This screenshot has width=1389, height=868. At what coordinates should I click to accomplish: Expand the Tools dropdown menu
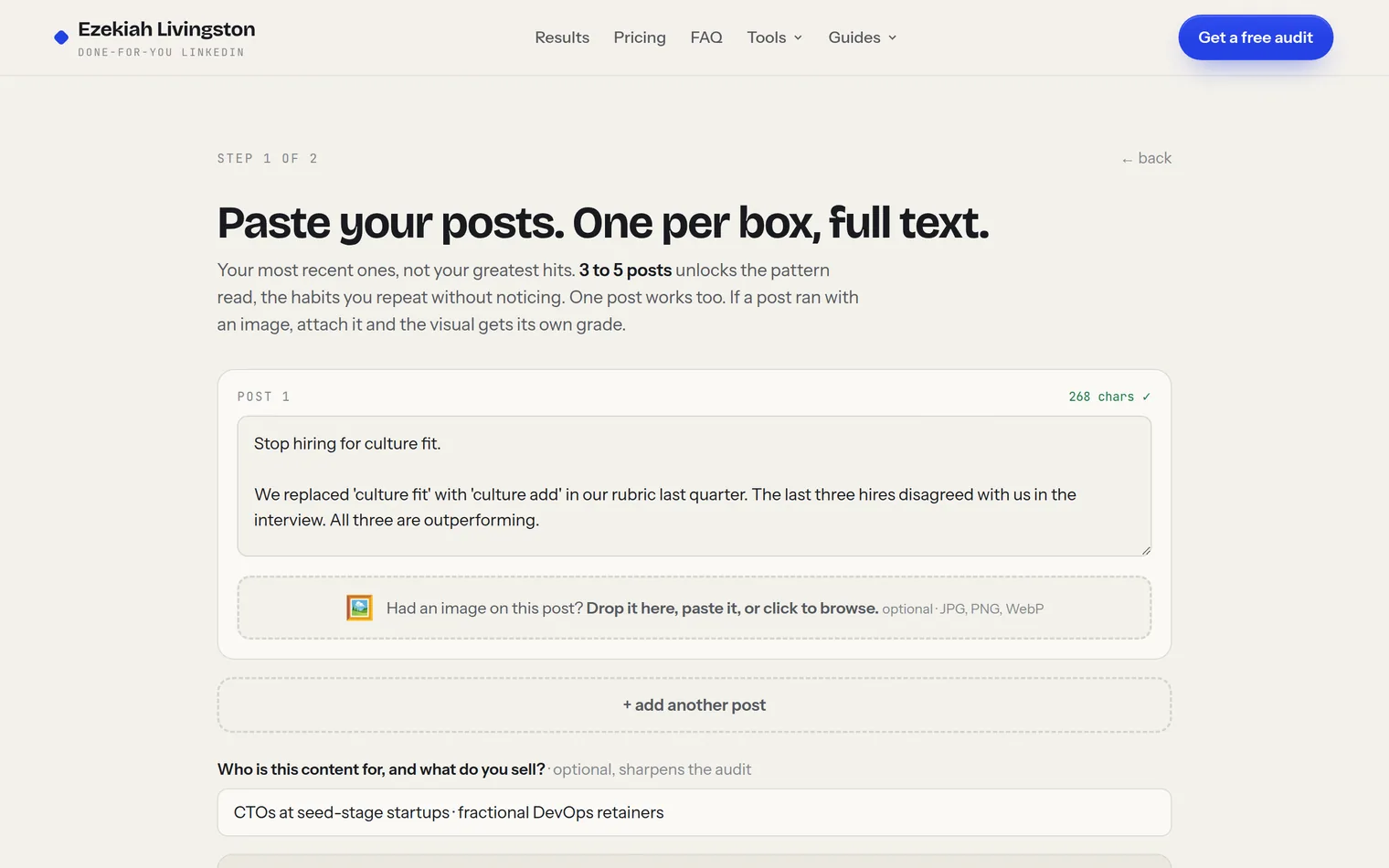point(775,37)
